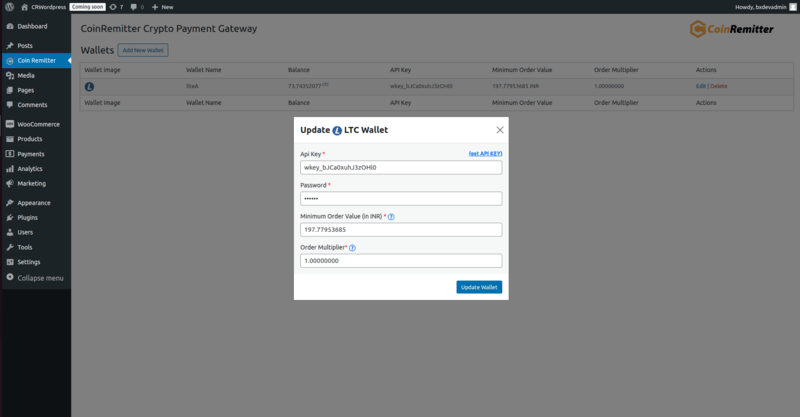The width and height of the screenshot is (800, 417).
Task: Click the 197.77953685 INR table cell
Action: point(515,86)
